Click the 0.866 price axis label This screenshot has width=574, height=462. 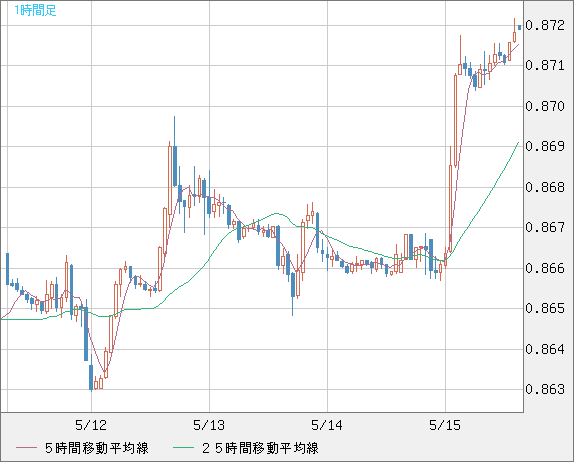click(x=545, y=268)
